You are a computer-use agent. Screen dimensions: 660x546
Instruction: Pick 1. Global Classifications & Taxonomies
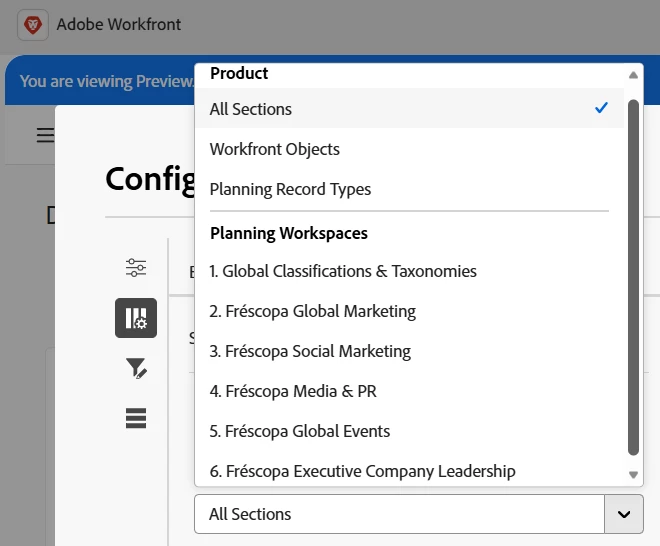point(410,271)
